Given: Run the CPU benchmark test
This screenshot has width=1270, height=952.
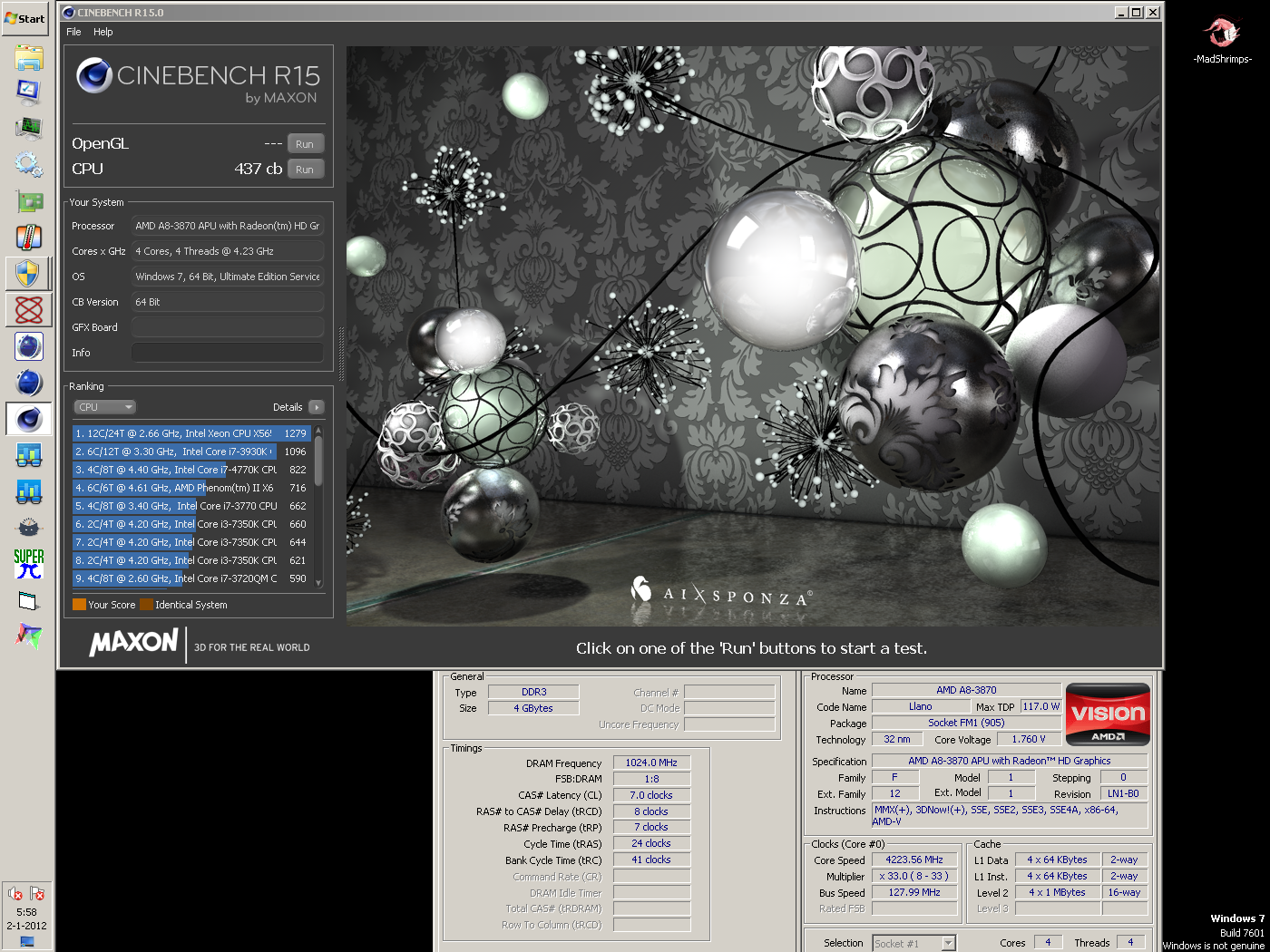Looking at the screenshot, I should click(x=305, y=170).
